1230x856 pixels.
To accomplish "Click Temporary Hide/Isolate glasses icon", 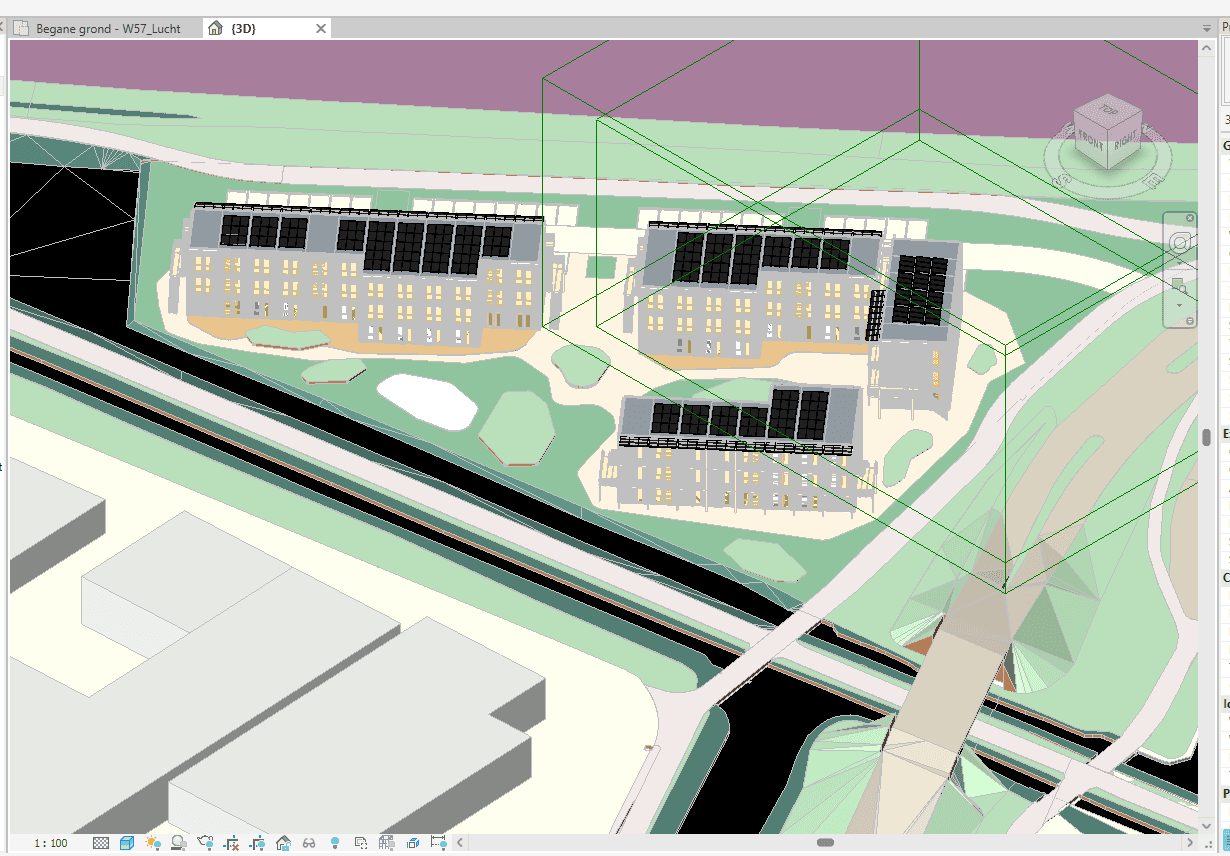I will click(x=309, y=843).
